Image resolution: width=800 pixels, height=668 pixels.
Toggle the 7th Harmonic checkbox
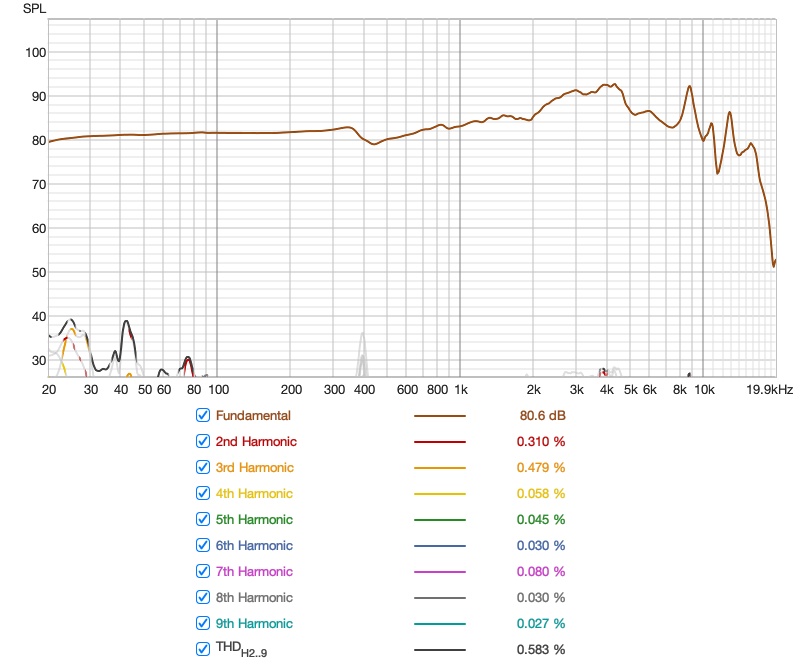(x=204, y=571)
